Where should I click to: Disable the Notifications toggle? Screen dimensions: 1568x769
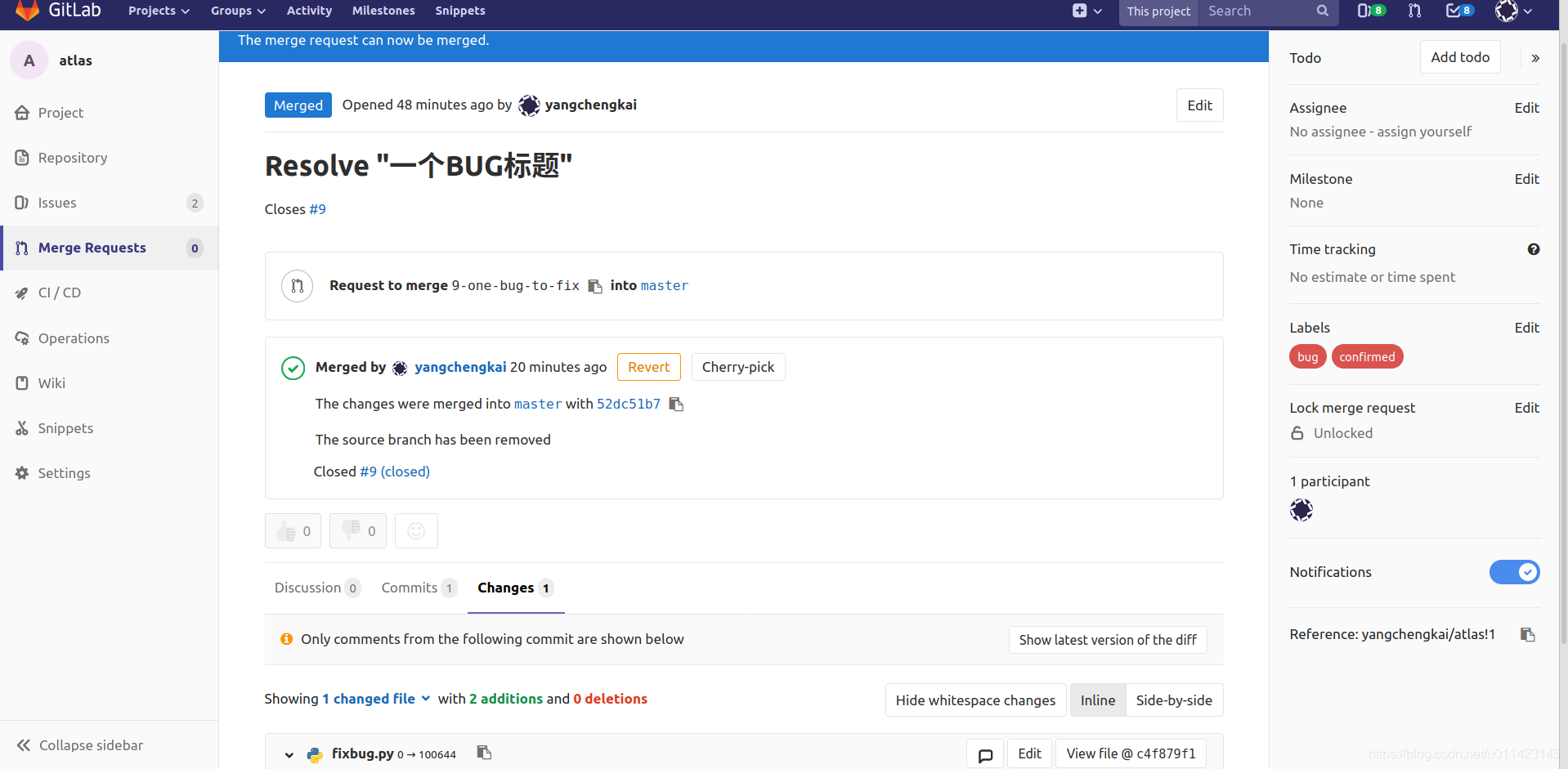1513,572
